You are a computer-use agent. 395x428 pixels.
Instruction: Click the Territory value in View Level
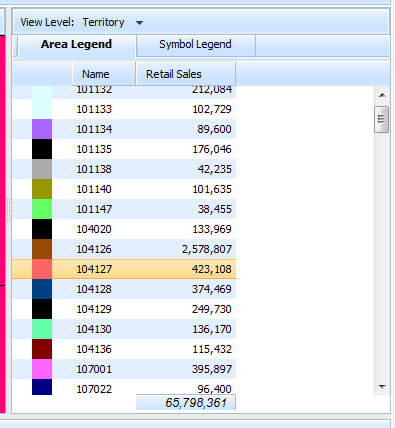point(103,22)
